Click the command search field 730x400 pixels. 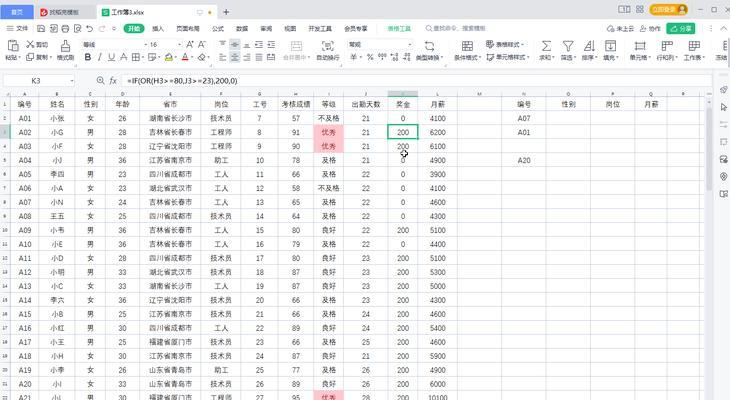[x=456, y=28]
